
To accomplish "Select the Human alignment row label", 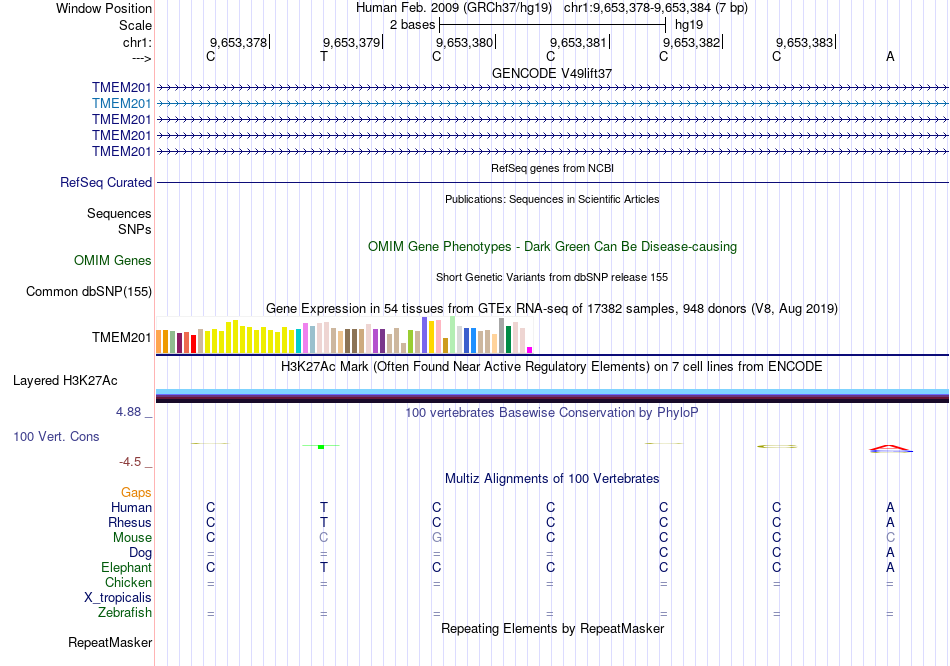I will tap(131, 508).
